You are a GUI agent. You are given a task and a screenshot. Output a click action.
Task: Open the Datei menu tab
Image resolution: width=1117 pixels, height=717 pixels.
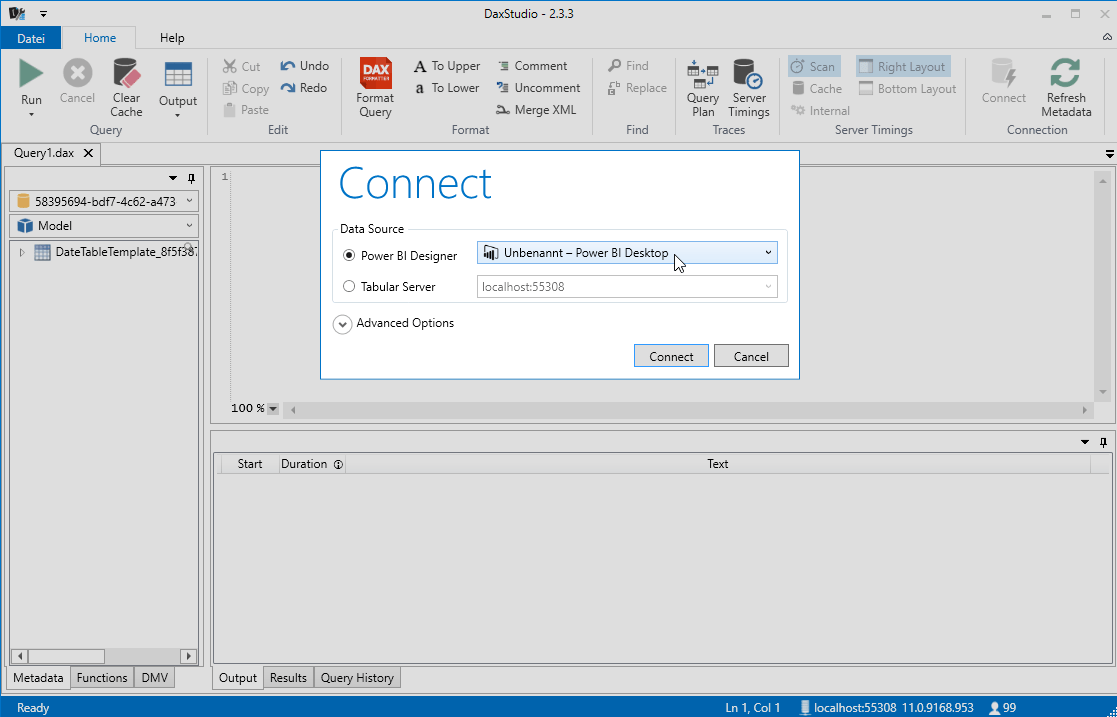point(31,38)
